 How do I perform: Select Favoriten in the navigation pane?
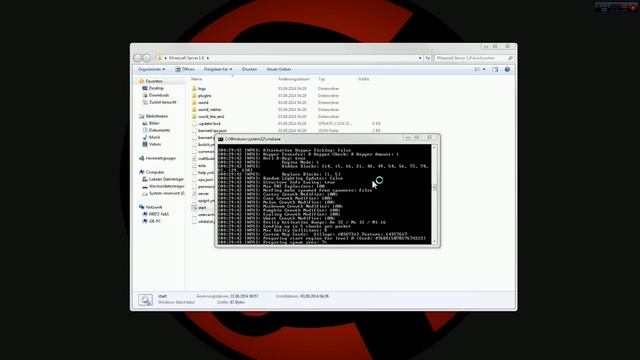click(151, 81)
